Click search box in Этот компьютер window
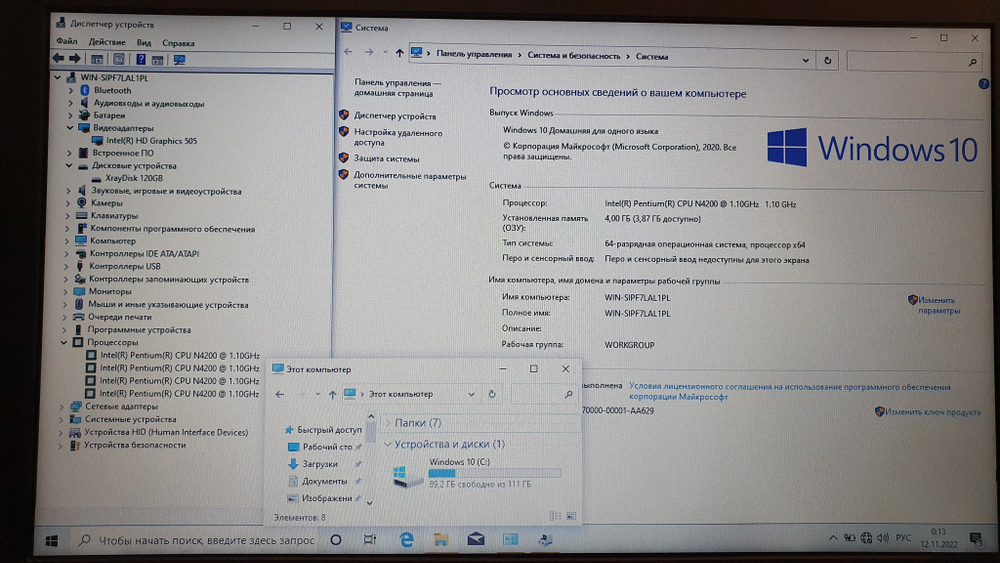Screen dimensions: 1000x563 pos(542,395)
